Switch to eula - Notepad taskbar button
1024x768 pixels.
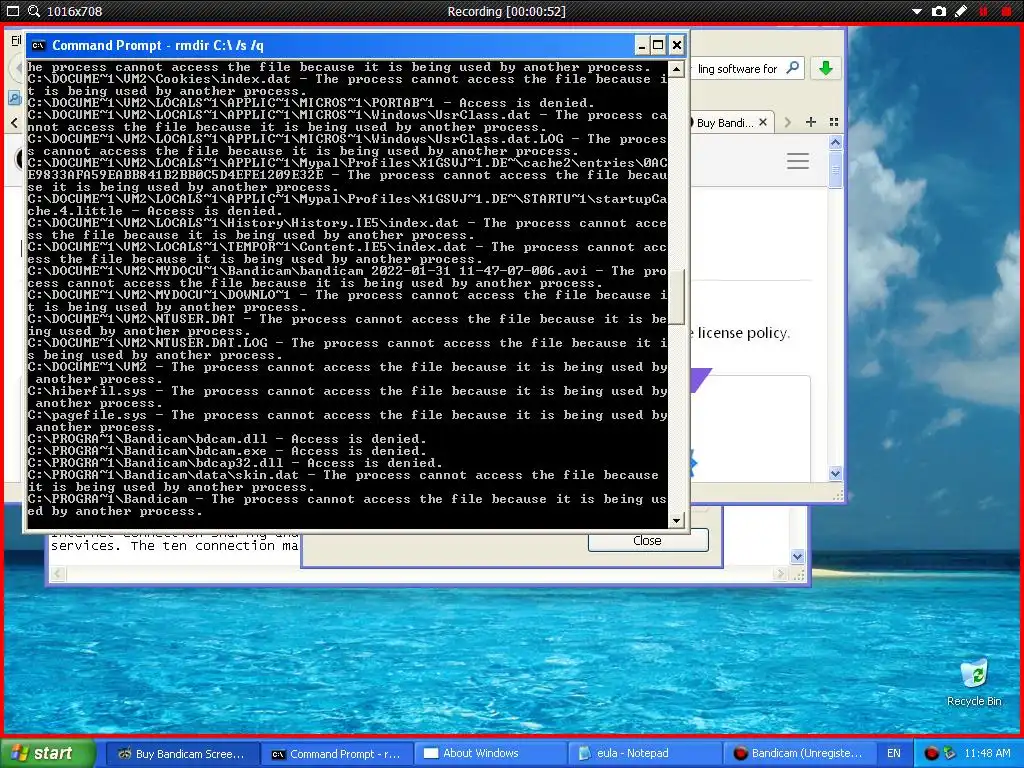[x=645, y=754]
